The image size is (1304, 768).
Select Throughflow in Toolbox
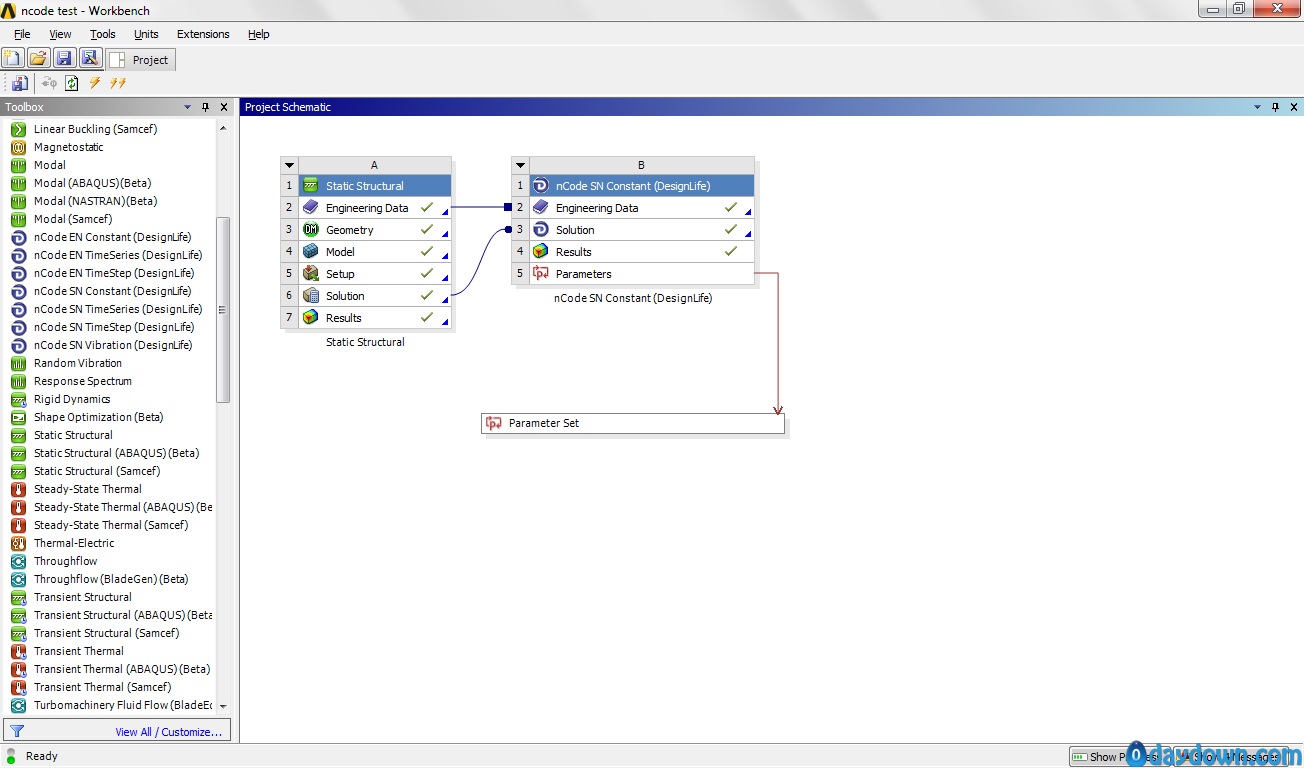click(66, 561)
